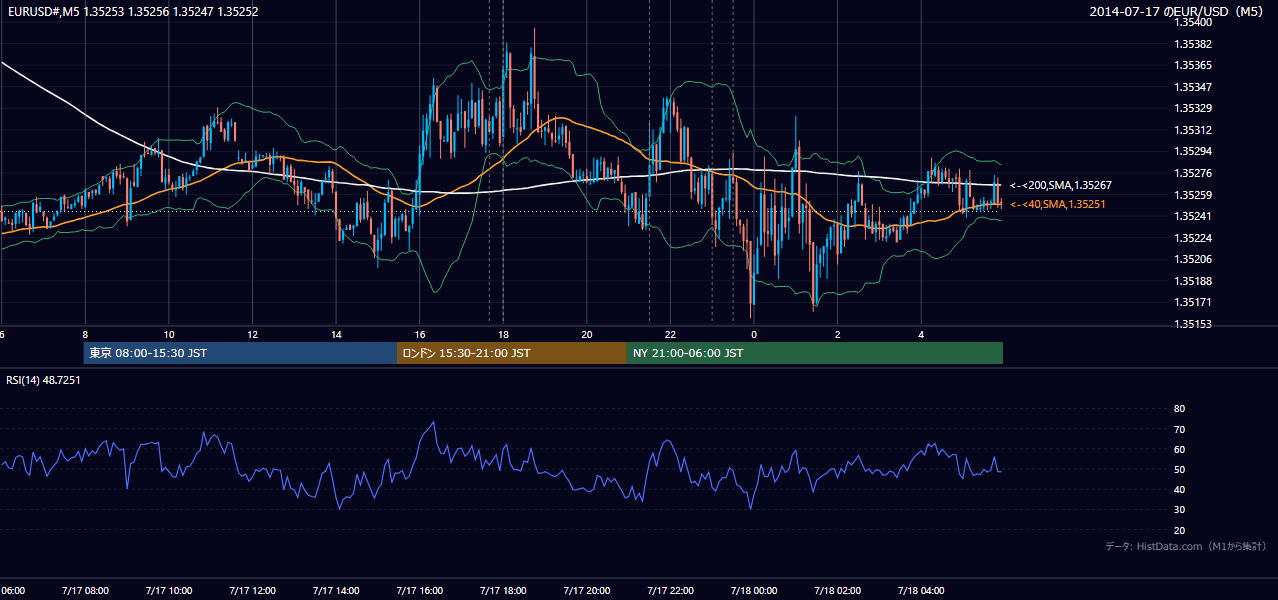
Task: Click hour marker 10 below the price chart
Action: coord(169,335)
